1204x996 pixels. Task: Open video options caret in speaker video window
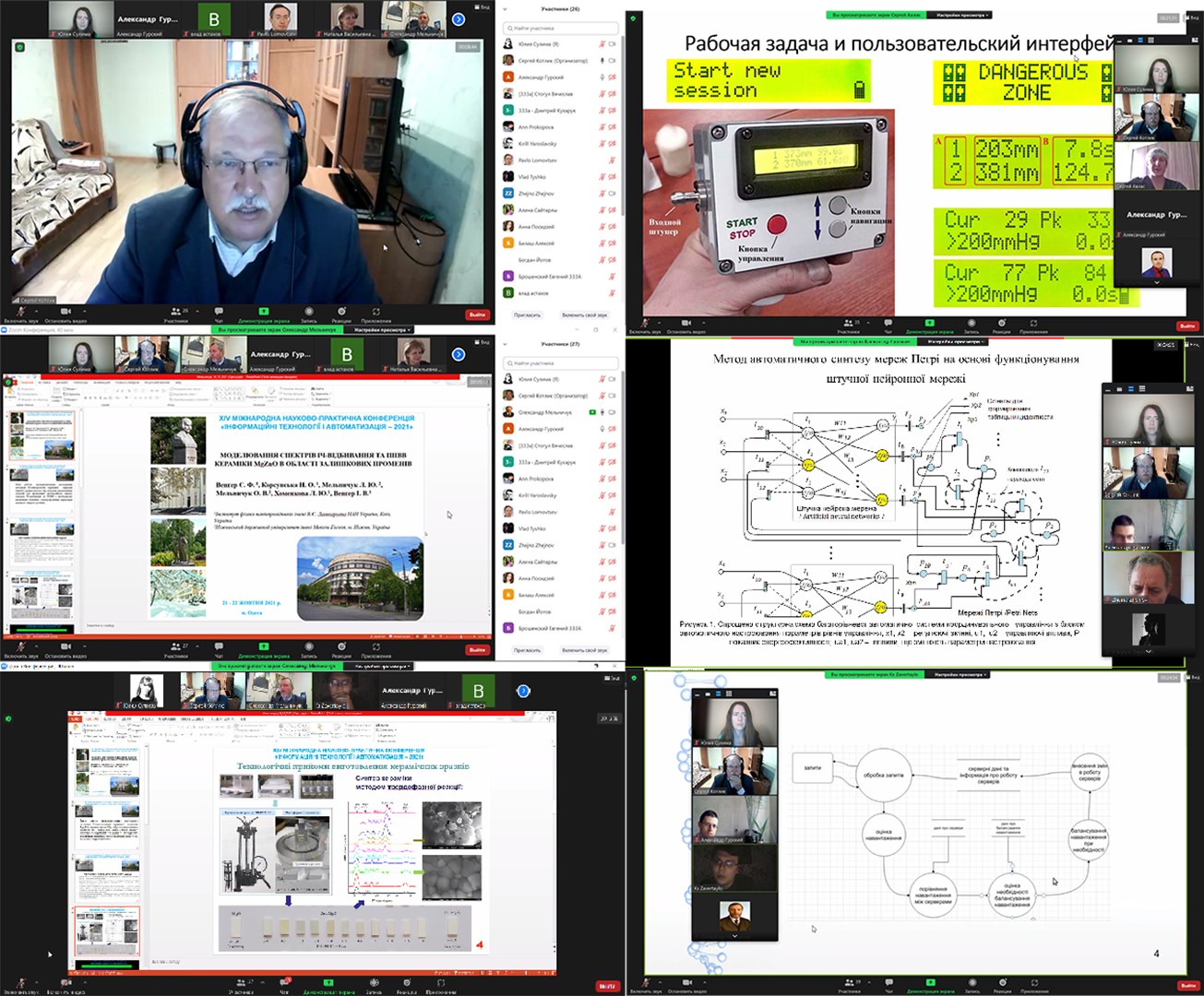tap(85, 310)
